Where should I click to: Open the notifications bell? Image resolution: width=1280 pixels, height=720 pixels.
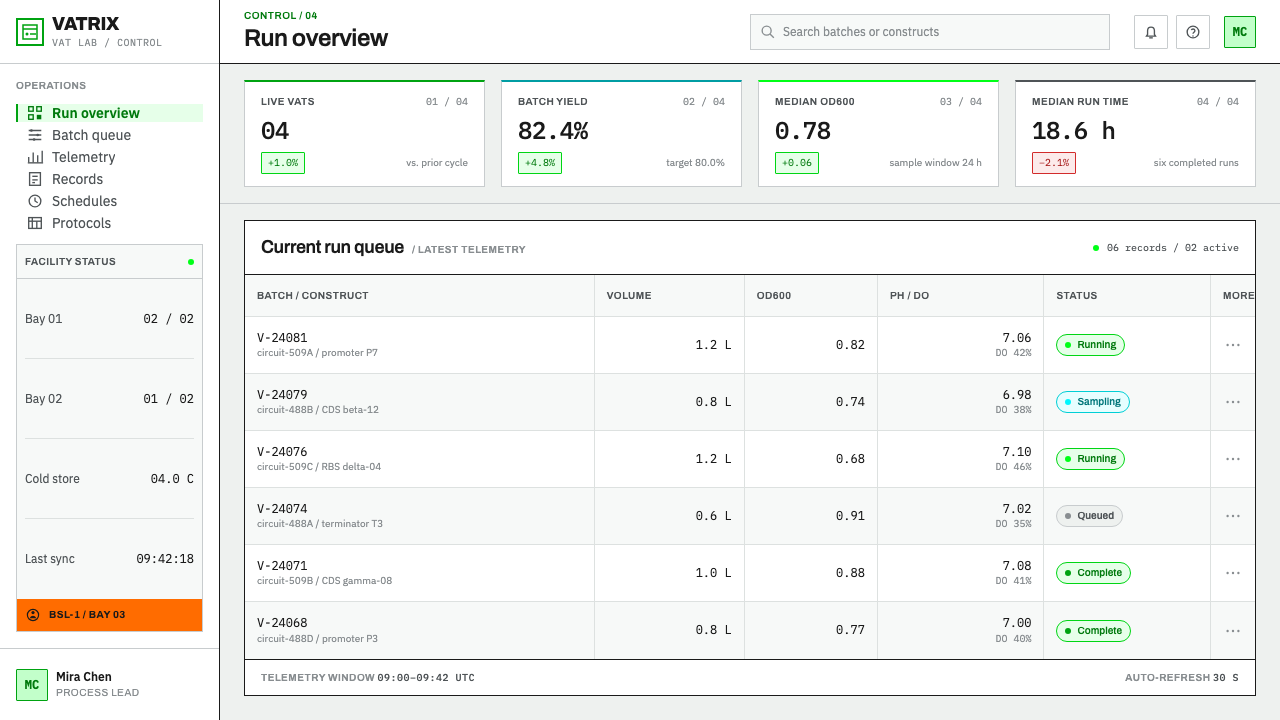pos(1151,32)
